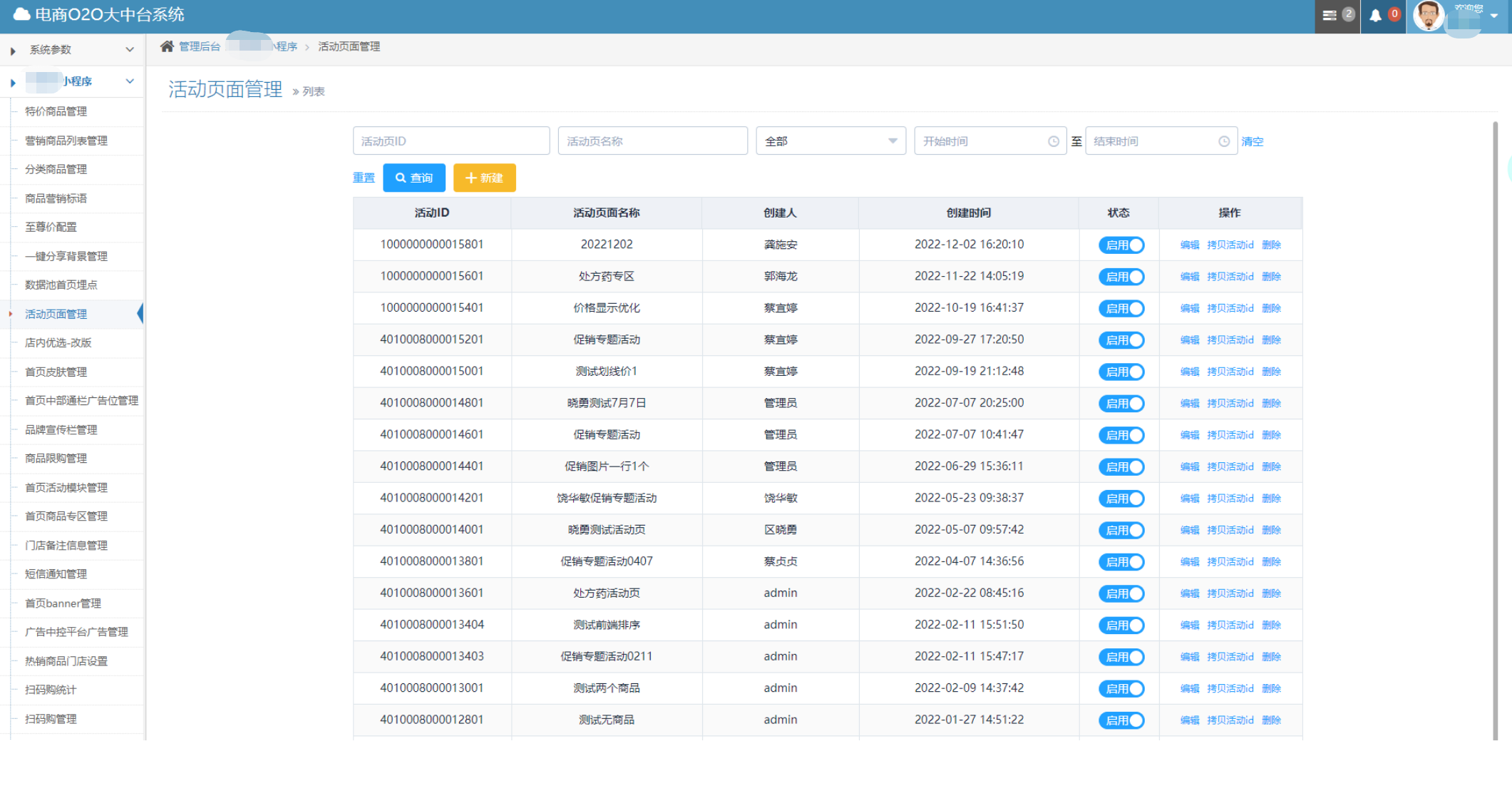
Task: Click 删除 for 测试两个商品 row
Action: pyautogui.click(x=1271, y=688)
